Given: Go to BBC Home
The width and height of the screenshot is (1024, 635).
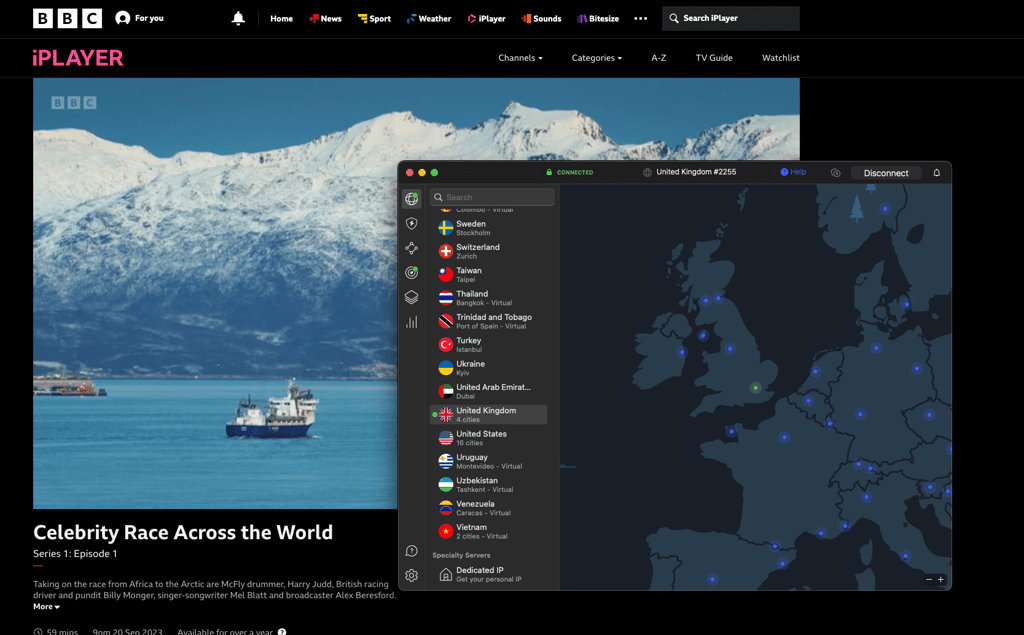Looking at the screenshot, I should click(281, 18).
